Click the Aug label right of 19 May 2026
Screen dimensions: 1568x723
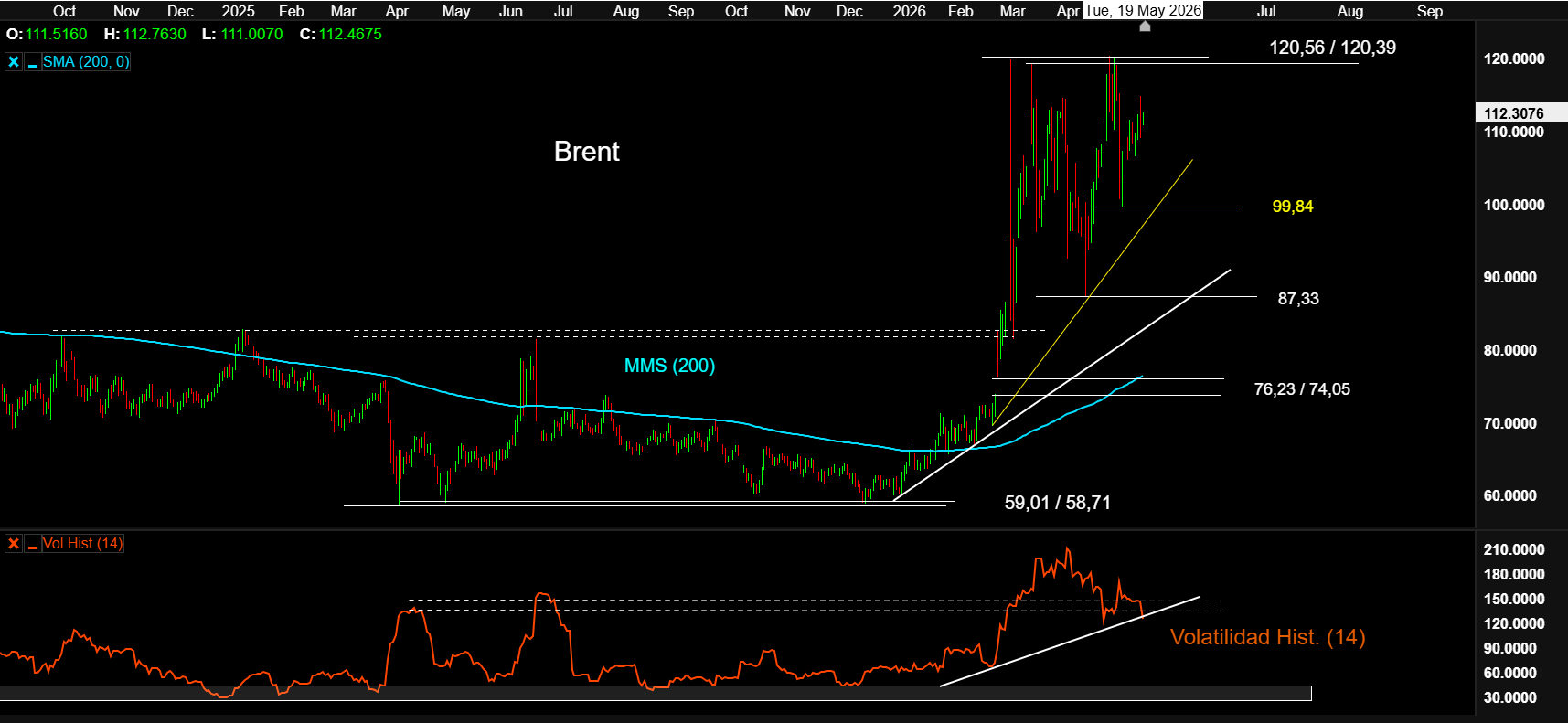click(1349, 11)
